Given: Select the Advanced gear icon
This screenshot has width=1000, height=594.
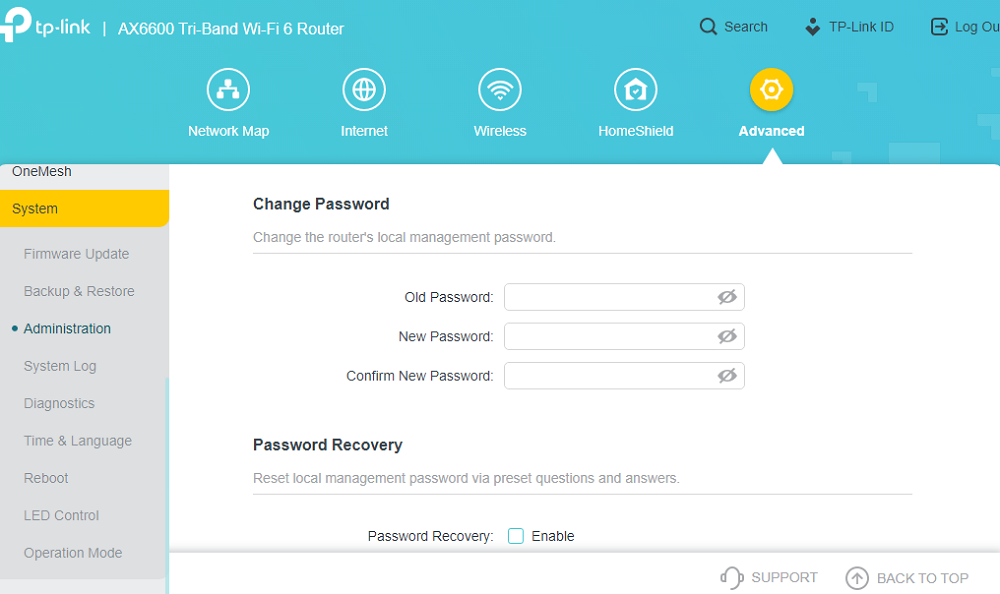Looking at the screenshot, I should (772, 89).
